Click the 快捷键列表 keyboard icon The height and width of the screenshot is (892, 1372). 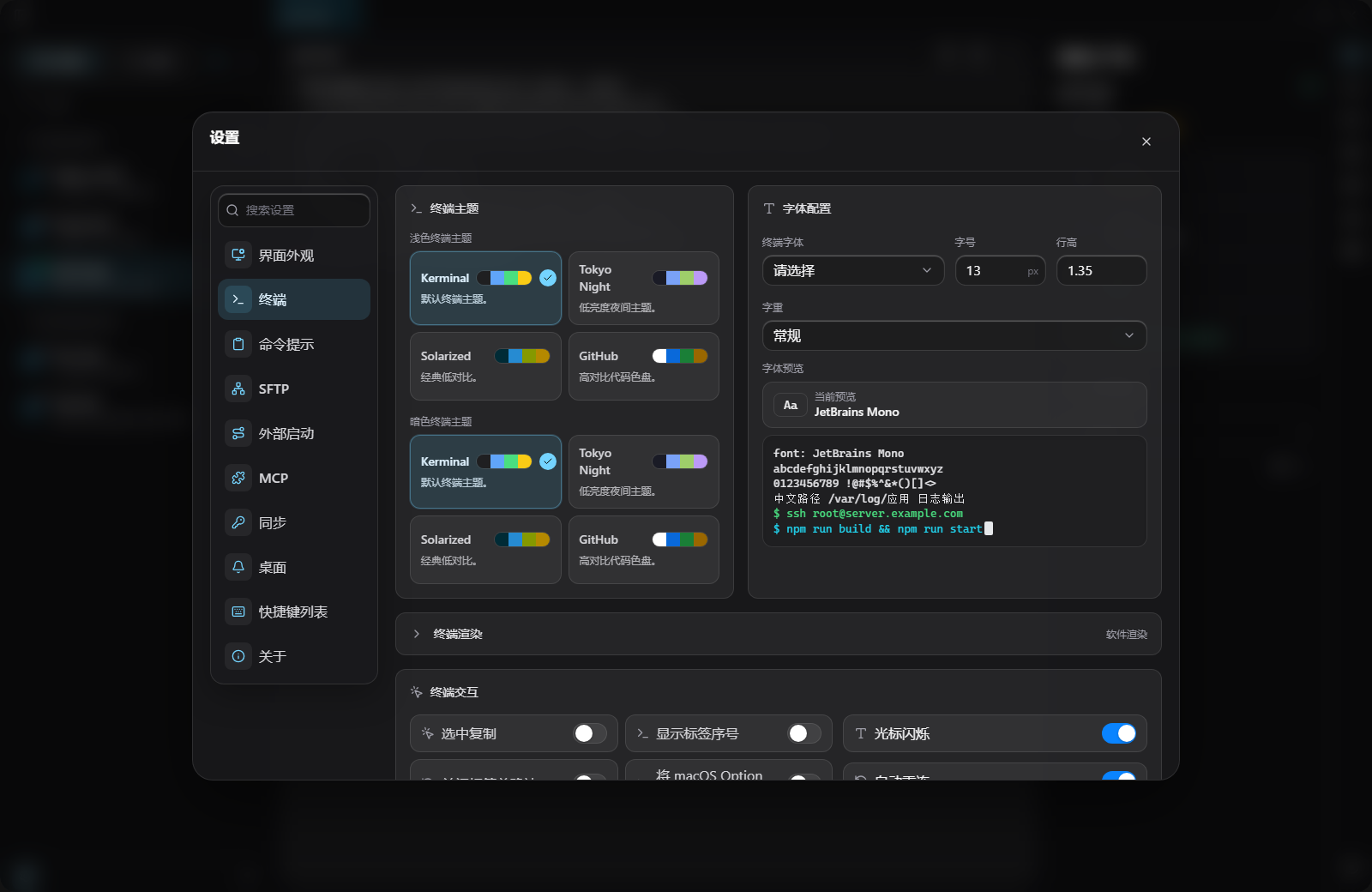[x=238, y=612]
